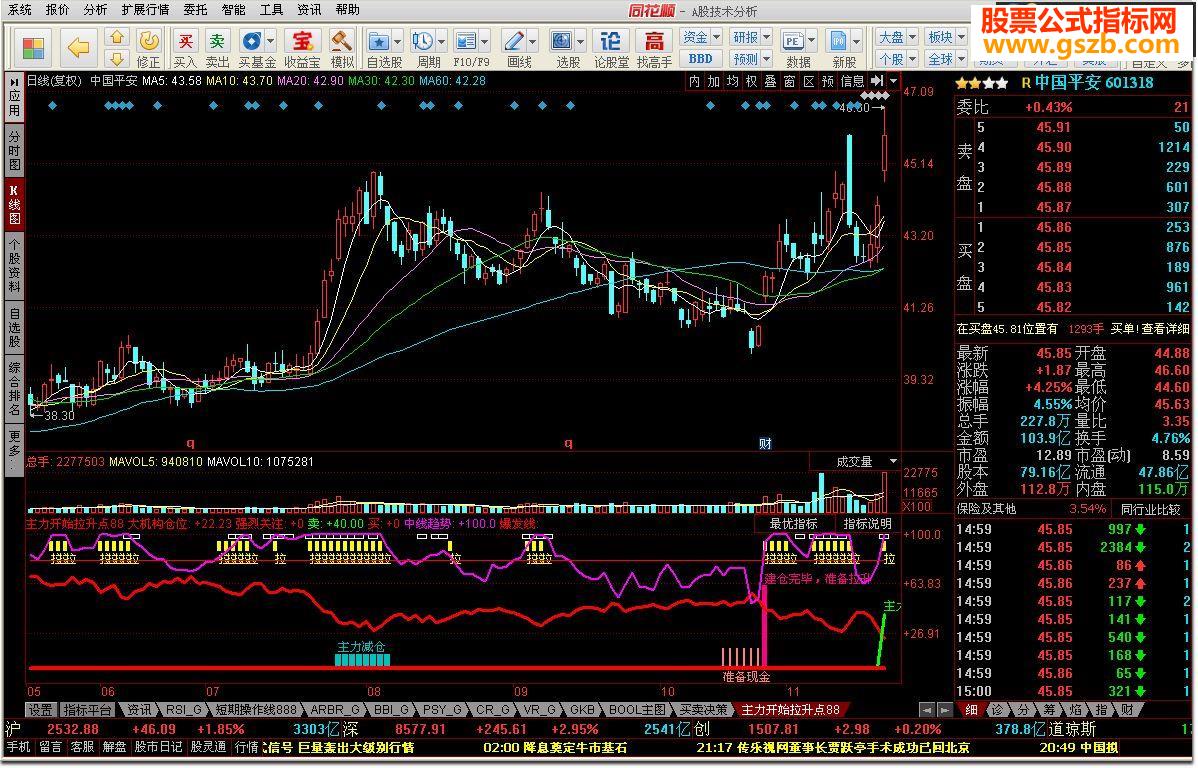Toggle the 区 range option
The height and width of the screenshot is (768, 1198).
[808, 81]
